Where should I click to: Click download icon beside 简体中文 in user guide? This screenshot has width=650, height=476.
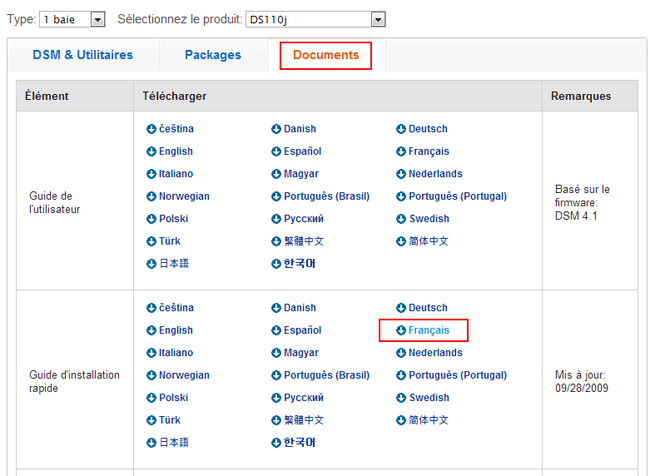click(x=401, y=241)
